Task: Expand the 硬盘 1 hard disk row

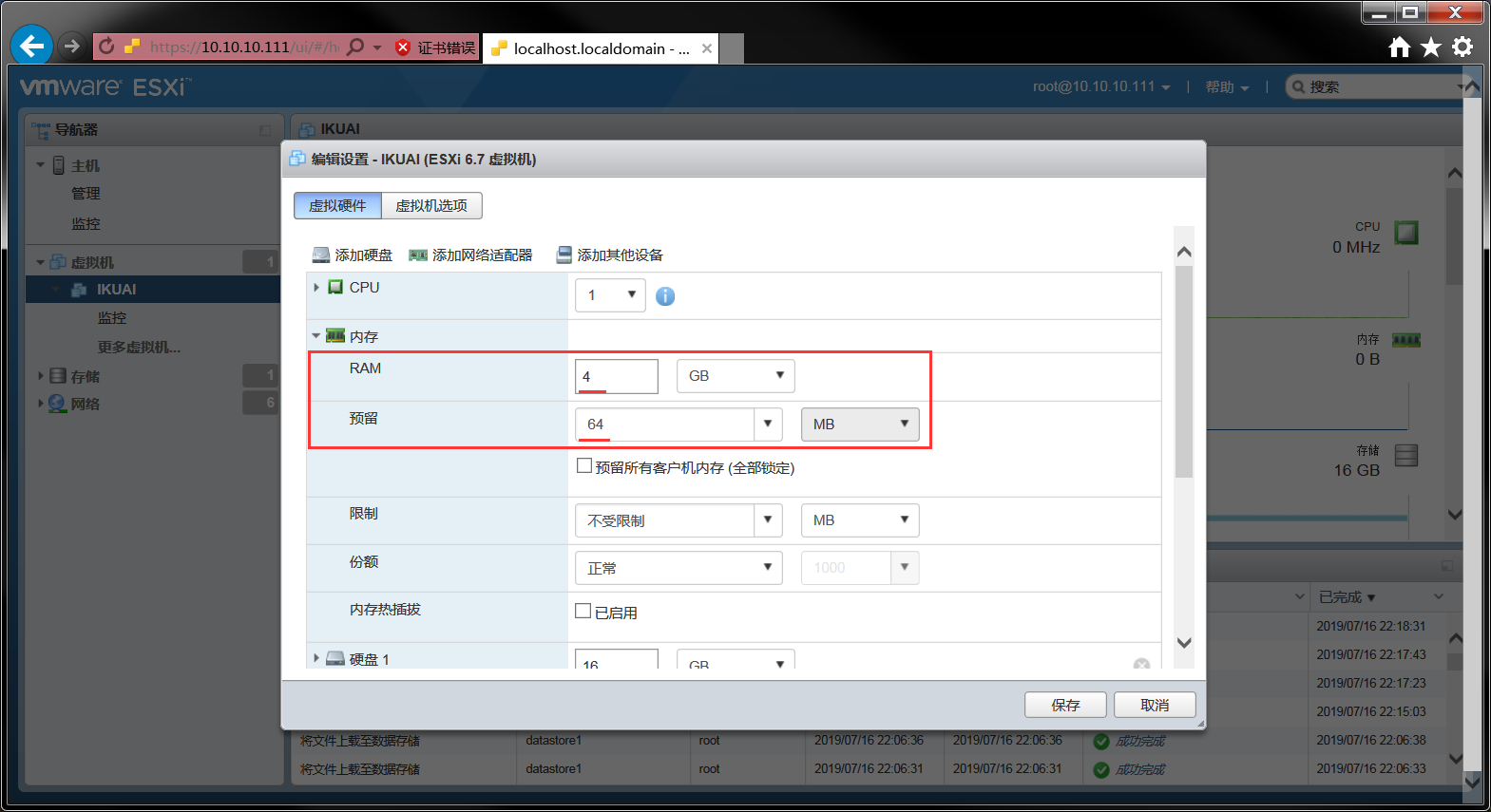Action: click(316, 657)
